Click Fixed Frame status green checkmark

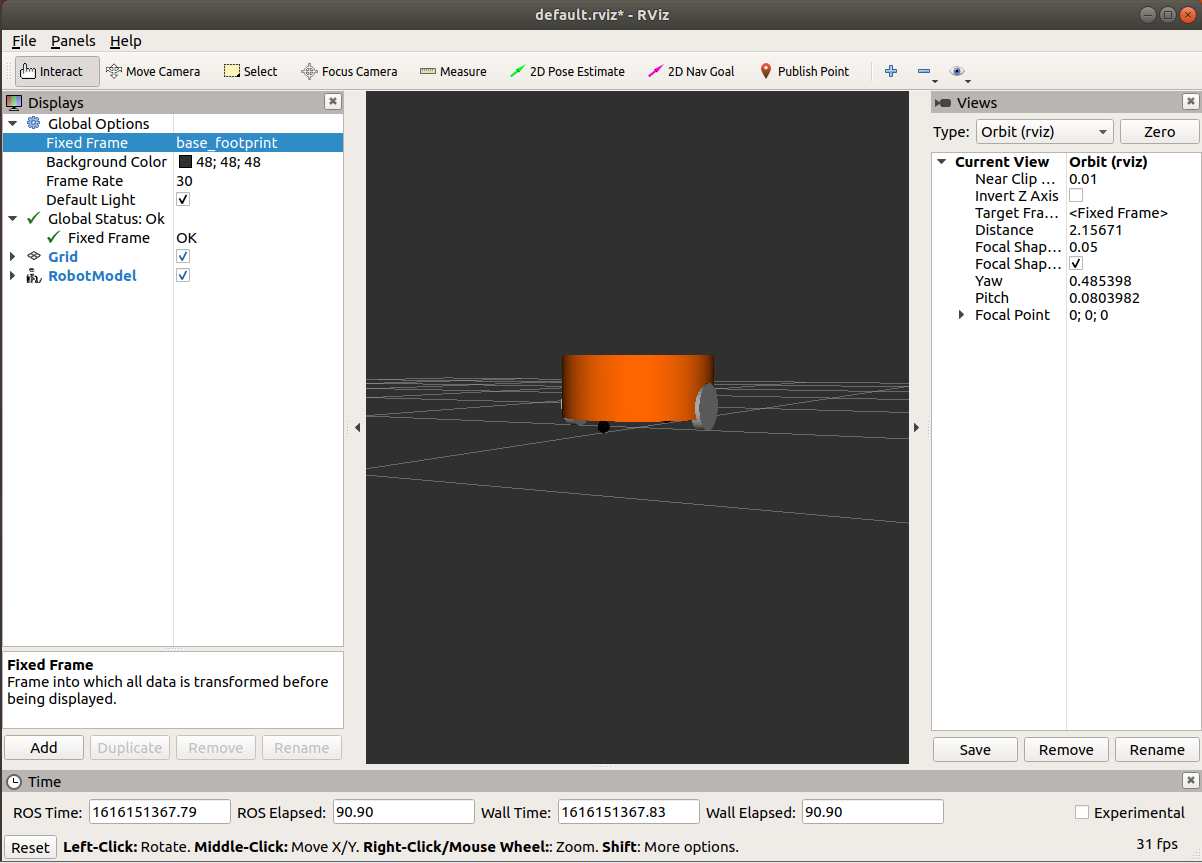[54, 237]
